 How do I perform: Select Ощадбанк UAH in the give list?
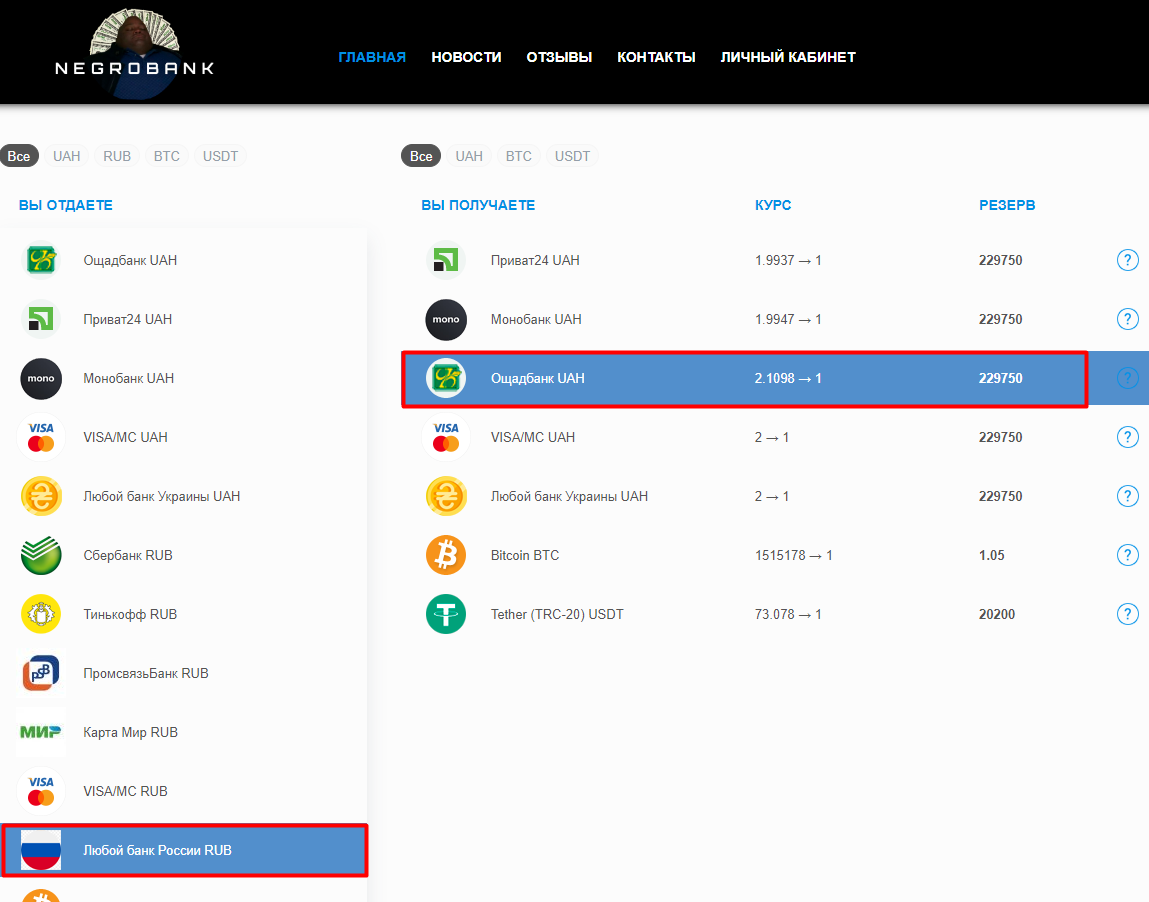pyautogui.click(x=183, y=260)
